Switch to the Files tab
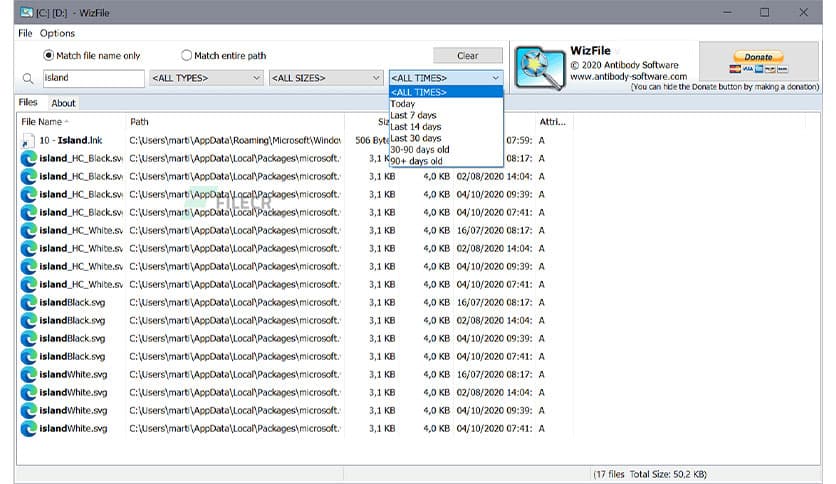Screen dimensions: 836x484 coord(28,102)
